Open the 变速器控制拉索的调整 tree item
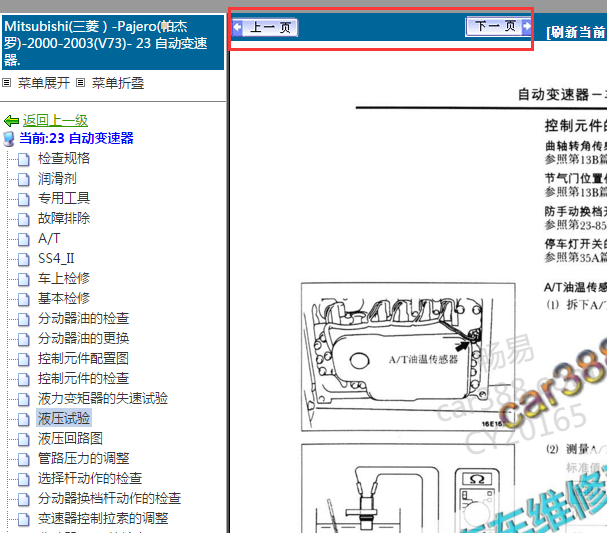The width and height of the screenshot is (607, 533). [103, 519]
